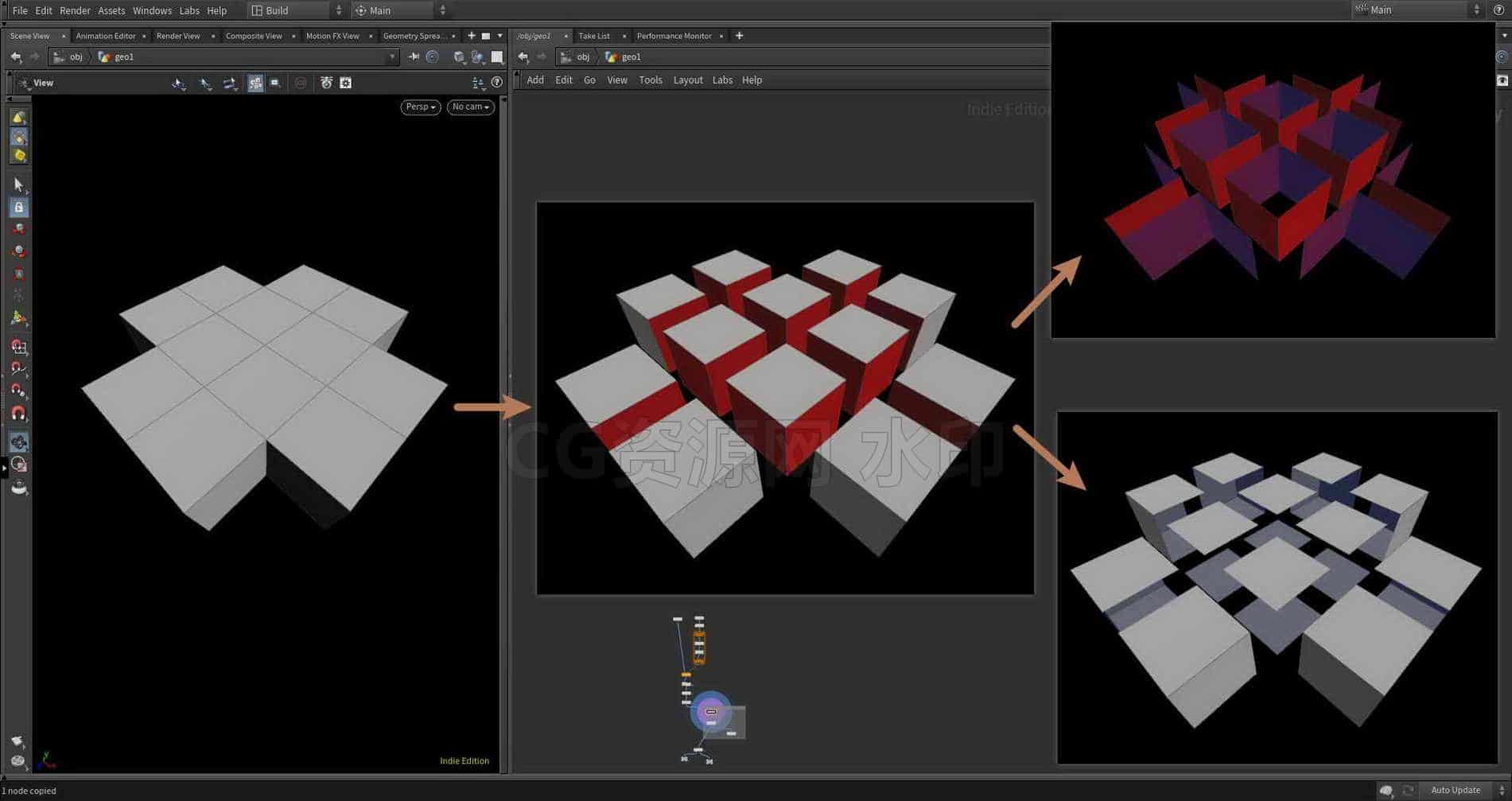The width and height of the screenshot is (1512, 801).
Task: Select the arrow Select tool in the viewport toolbar
Action: (18, 185)
